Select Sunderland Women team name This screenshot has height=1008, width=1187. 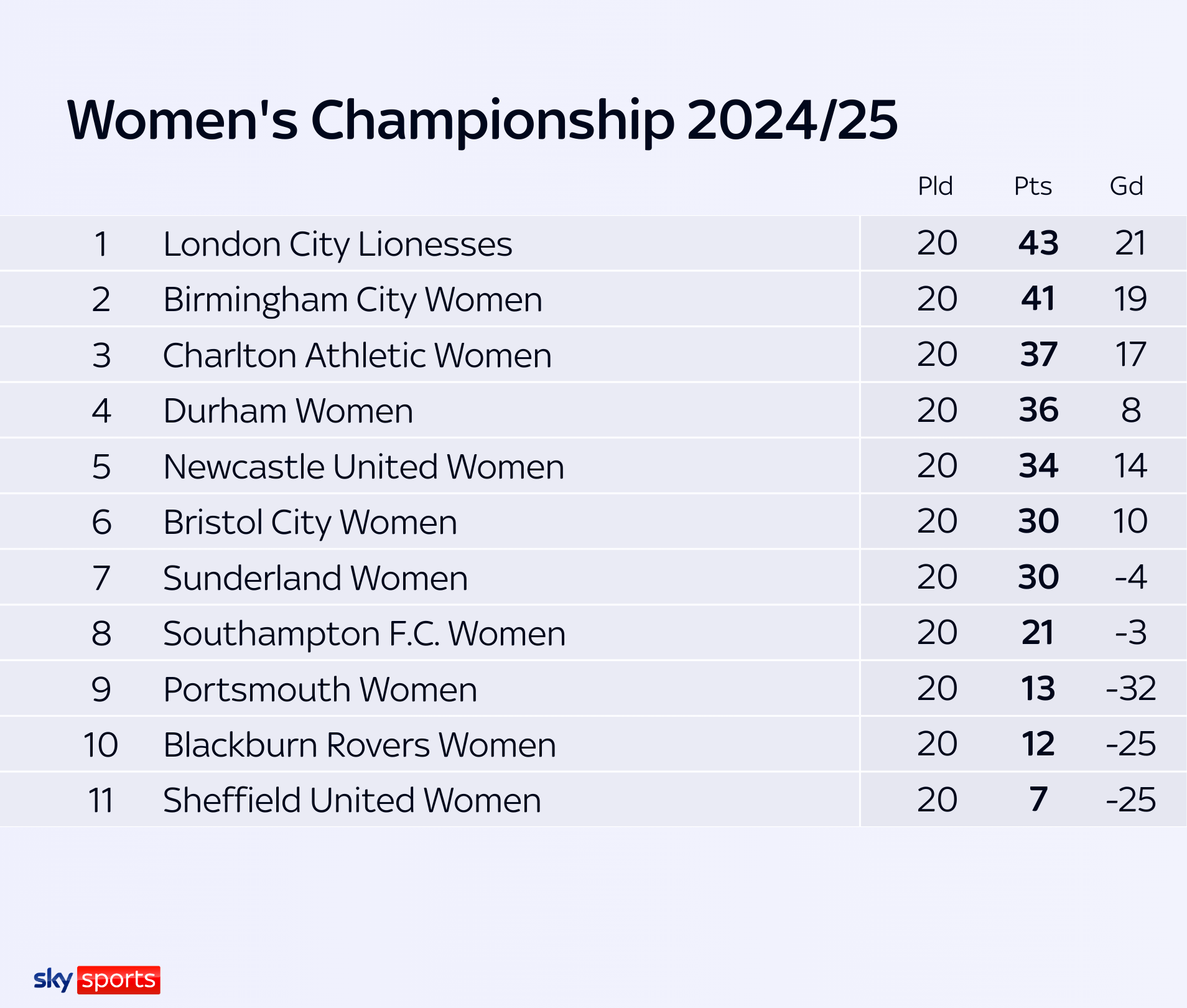(x=315, y=578)
